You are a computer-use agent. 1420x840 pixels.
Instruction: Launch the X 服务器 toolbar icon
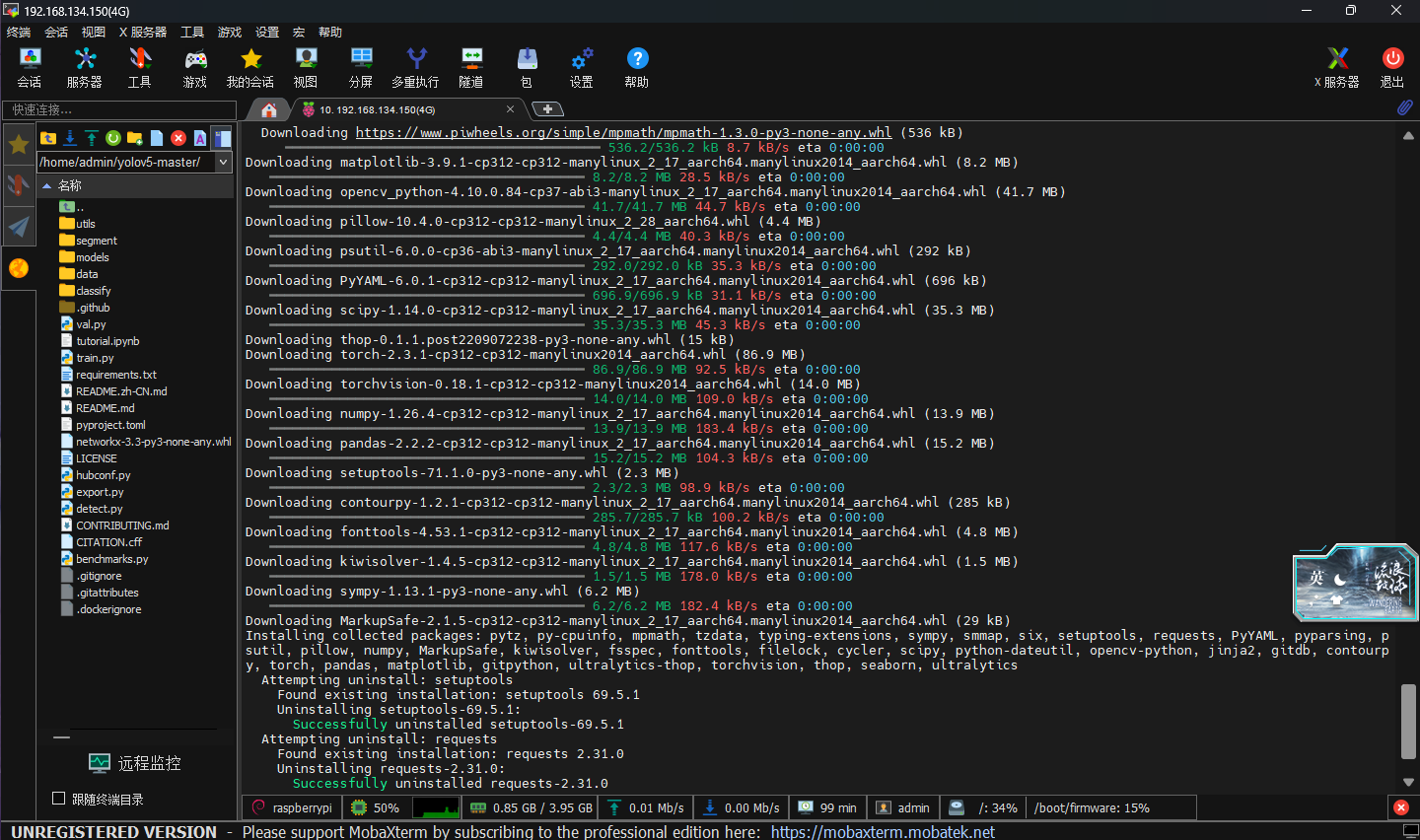[1337, 68]
